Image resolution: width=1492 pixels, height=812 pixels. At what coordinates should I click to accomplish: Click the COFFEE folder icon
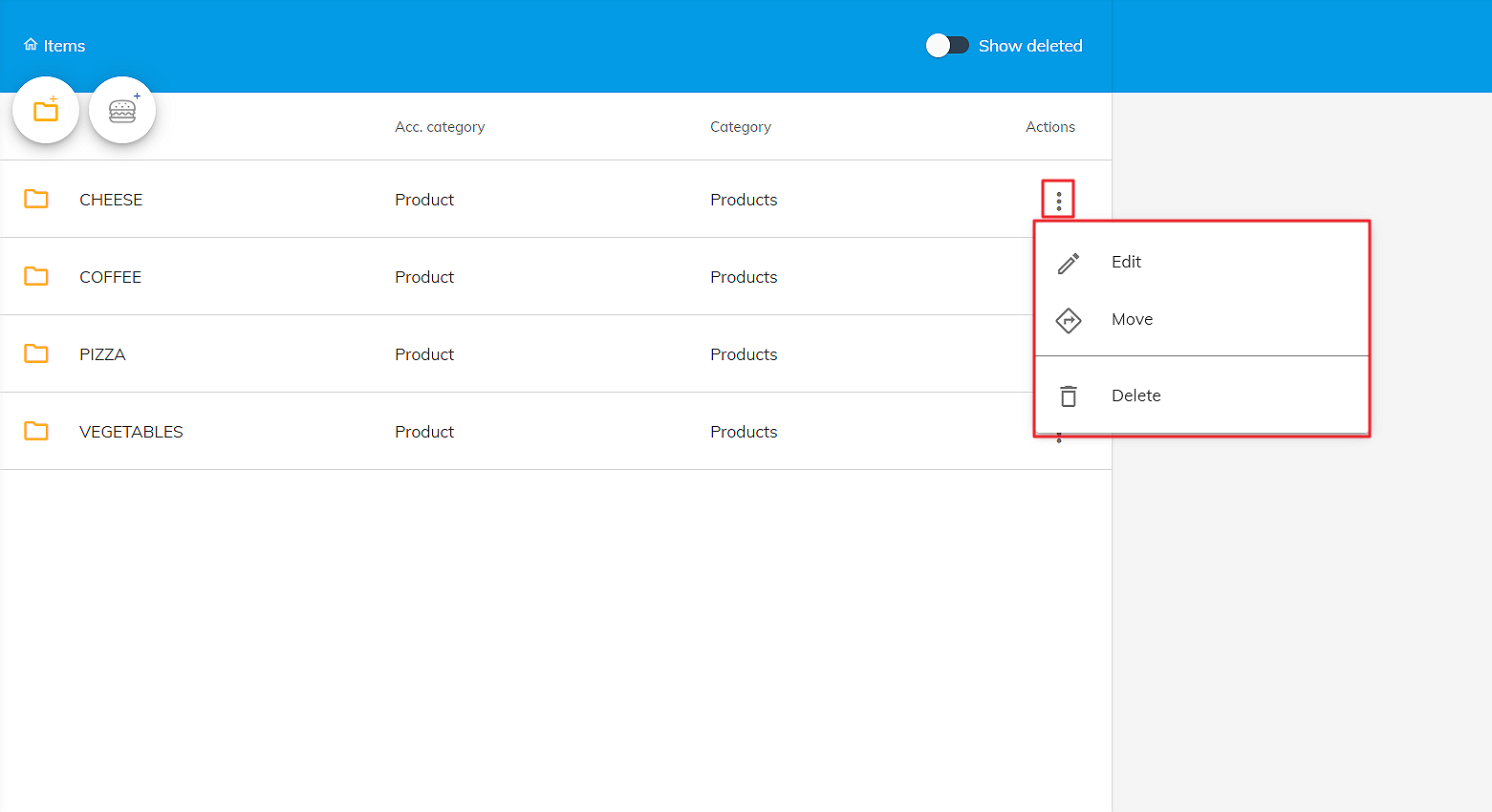(x=36, y=276)
